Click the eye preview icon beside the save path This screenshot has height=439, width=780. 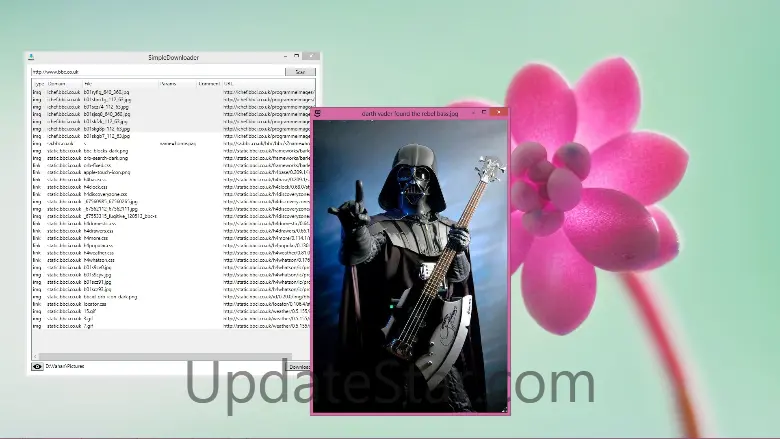(x=37, y=366)
